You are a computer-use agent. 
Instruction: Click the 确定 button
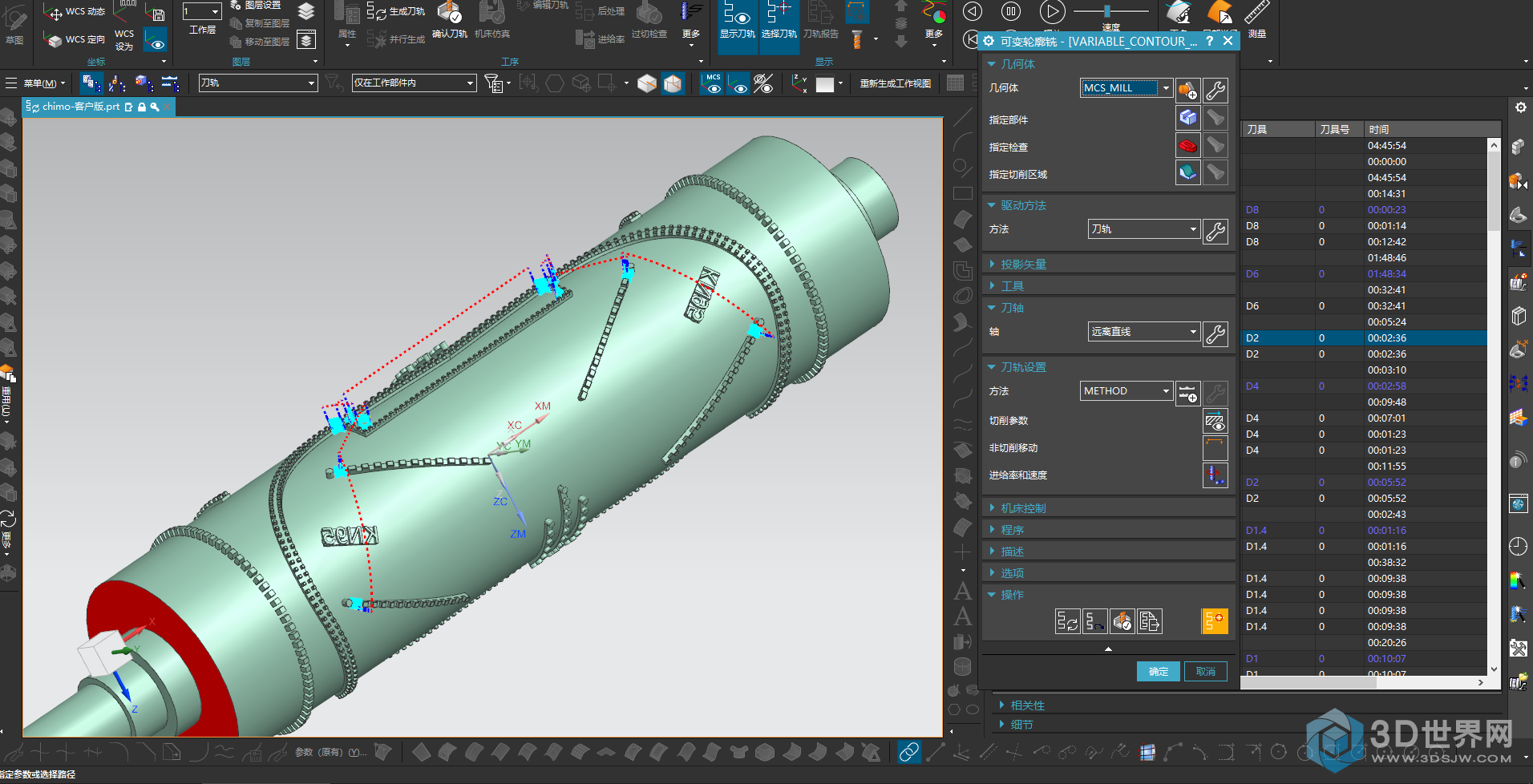1158,672
